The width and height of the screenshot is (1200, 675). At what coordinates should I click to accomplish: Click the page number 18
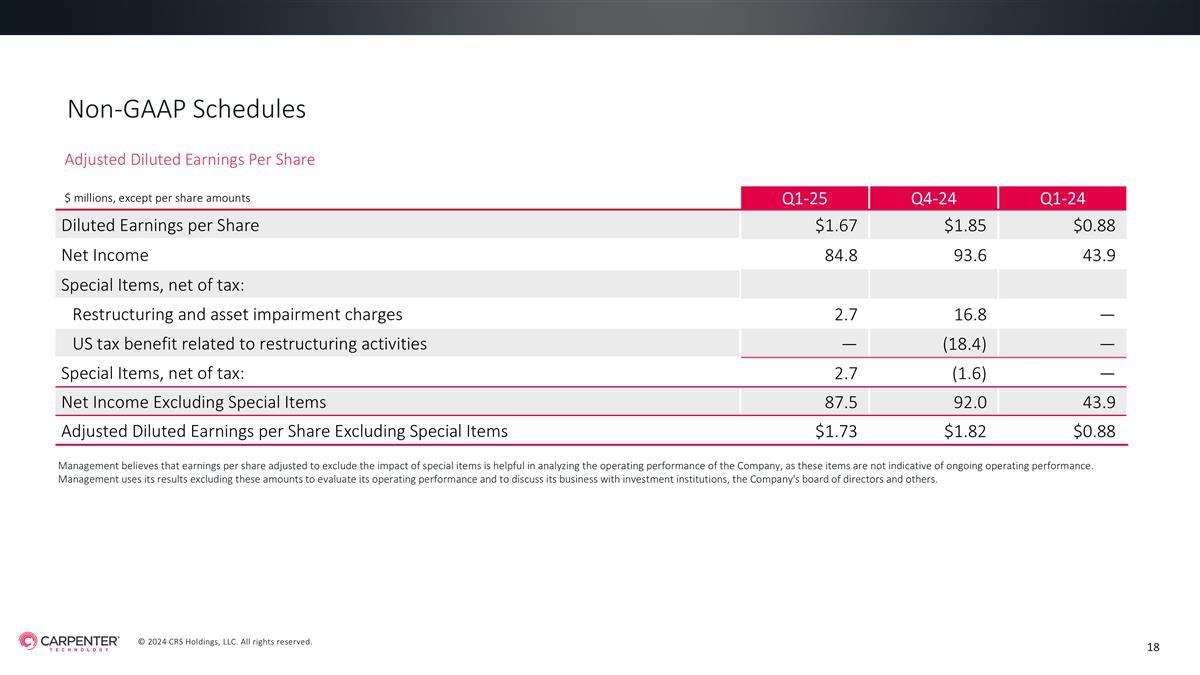tap(1153, 648)
